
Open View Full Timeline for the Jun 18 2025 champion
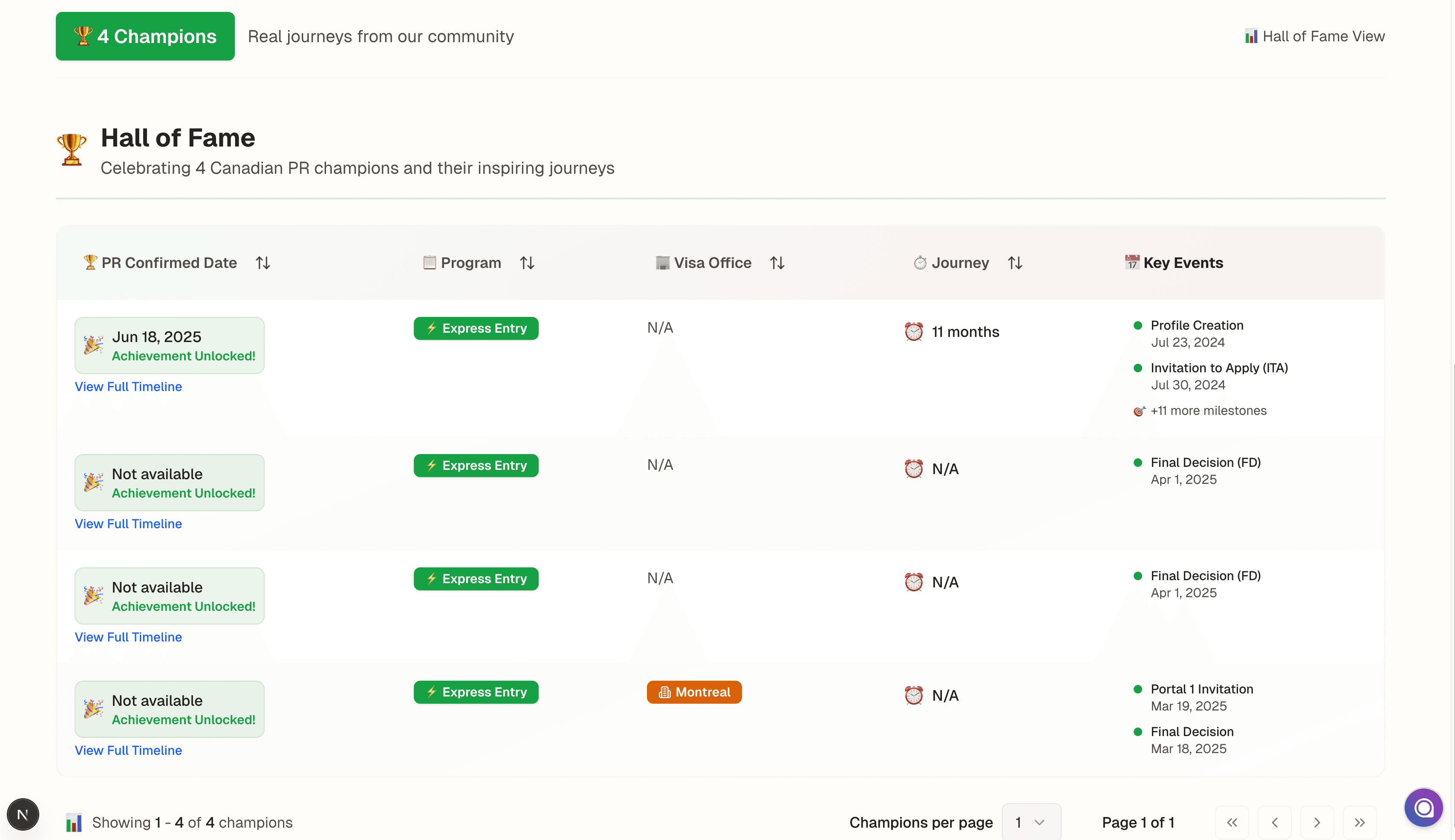coord(128,386)
